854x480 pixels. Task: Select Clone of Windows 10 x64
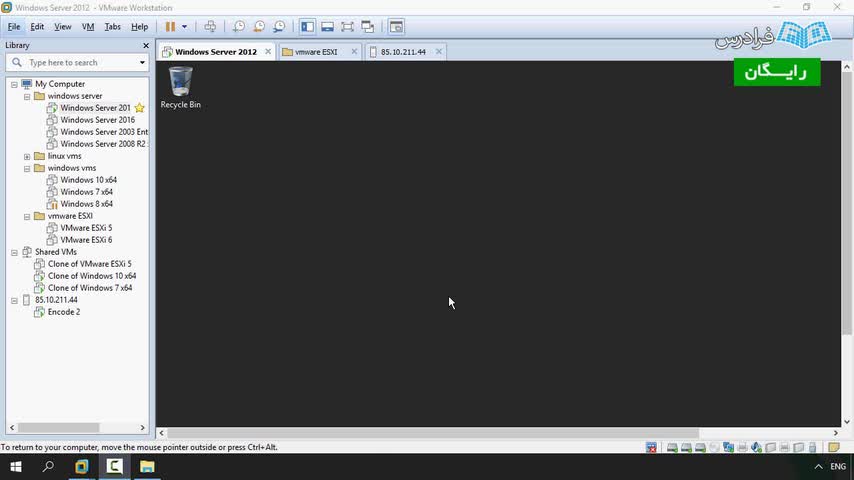[x=92, y=276]
